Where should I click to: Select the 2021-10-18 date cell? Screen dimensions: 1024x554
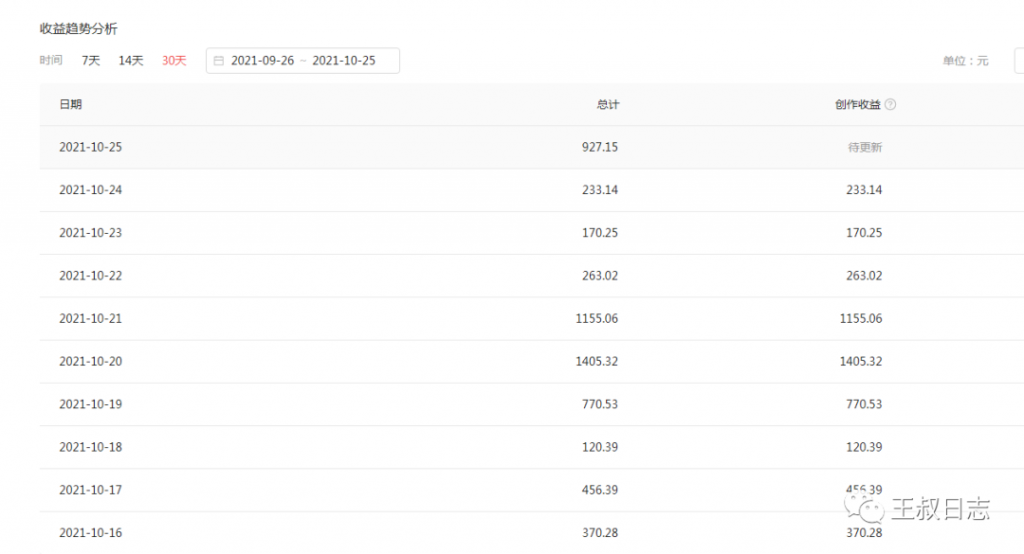point(91,448)
